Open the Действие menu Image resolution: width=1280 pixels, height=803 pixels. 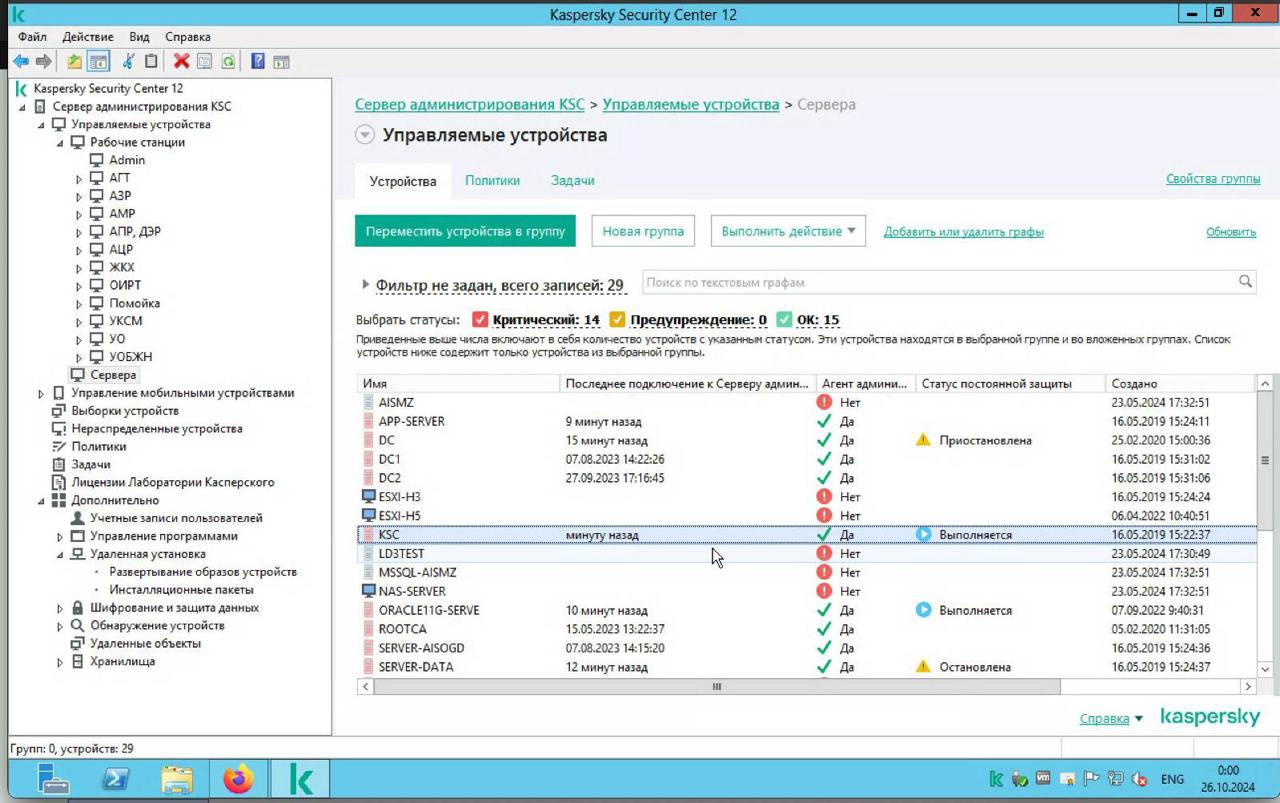point(88,37)
